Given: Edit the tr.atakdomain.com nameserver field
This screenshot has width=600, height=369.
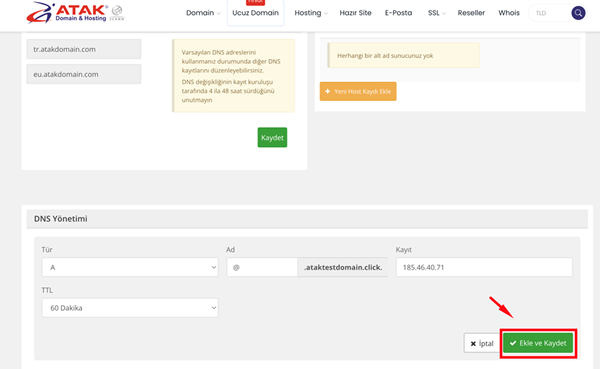Looking at the screenshot, I should tap(84, 49).
